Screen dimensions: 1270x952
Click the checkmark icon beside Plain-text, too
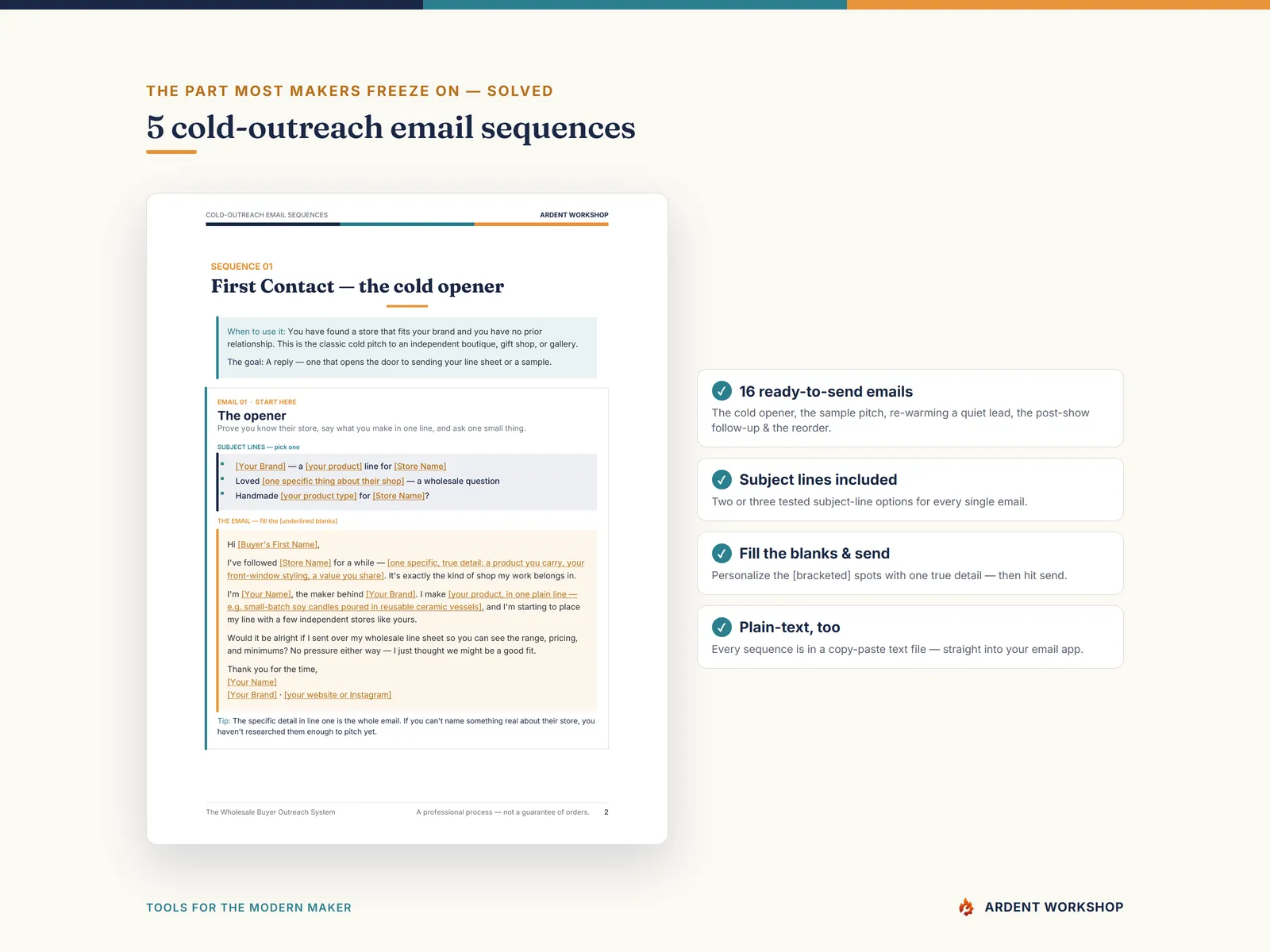[722, 627]
